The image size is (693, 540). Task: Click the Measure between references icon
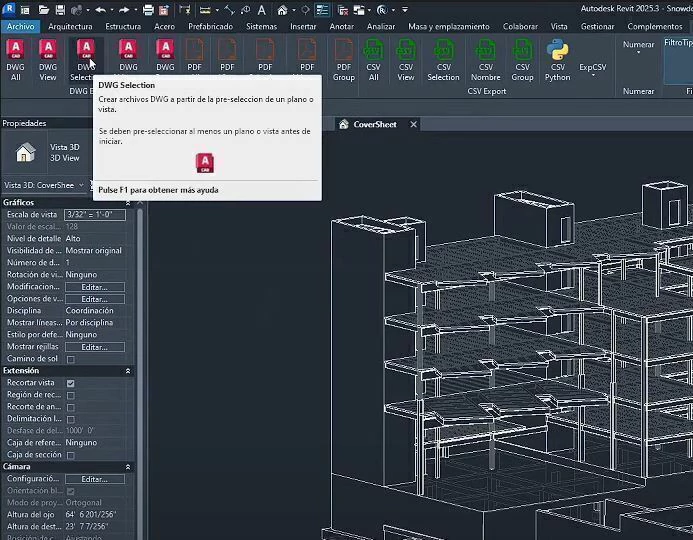[205, 10]
